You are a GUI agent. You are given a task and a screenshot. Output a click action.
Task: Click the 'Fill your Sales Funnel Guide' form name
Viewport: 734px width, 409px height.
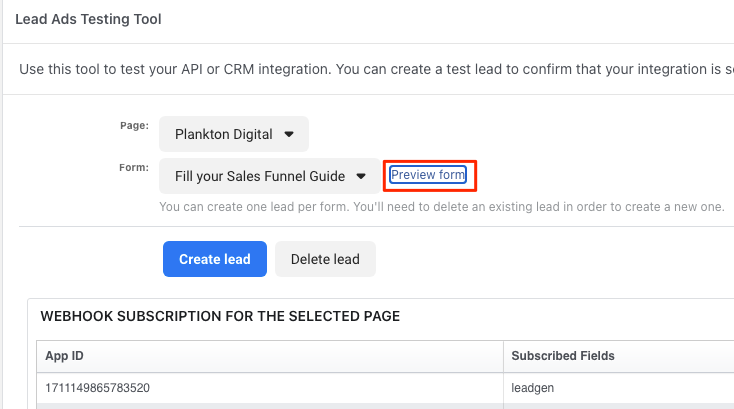point(259,176)
